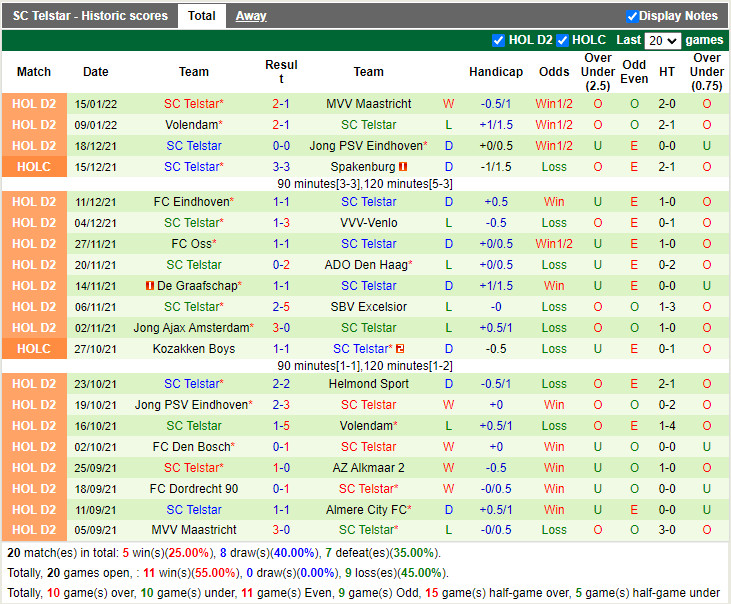Open ADO Den Haag team link
Image resolution: width=731 pixels, height=604 pixels.
[x=368, y=265]
